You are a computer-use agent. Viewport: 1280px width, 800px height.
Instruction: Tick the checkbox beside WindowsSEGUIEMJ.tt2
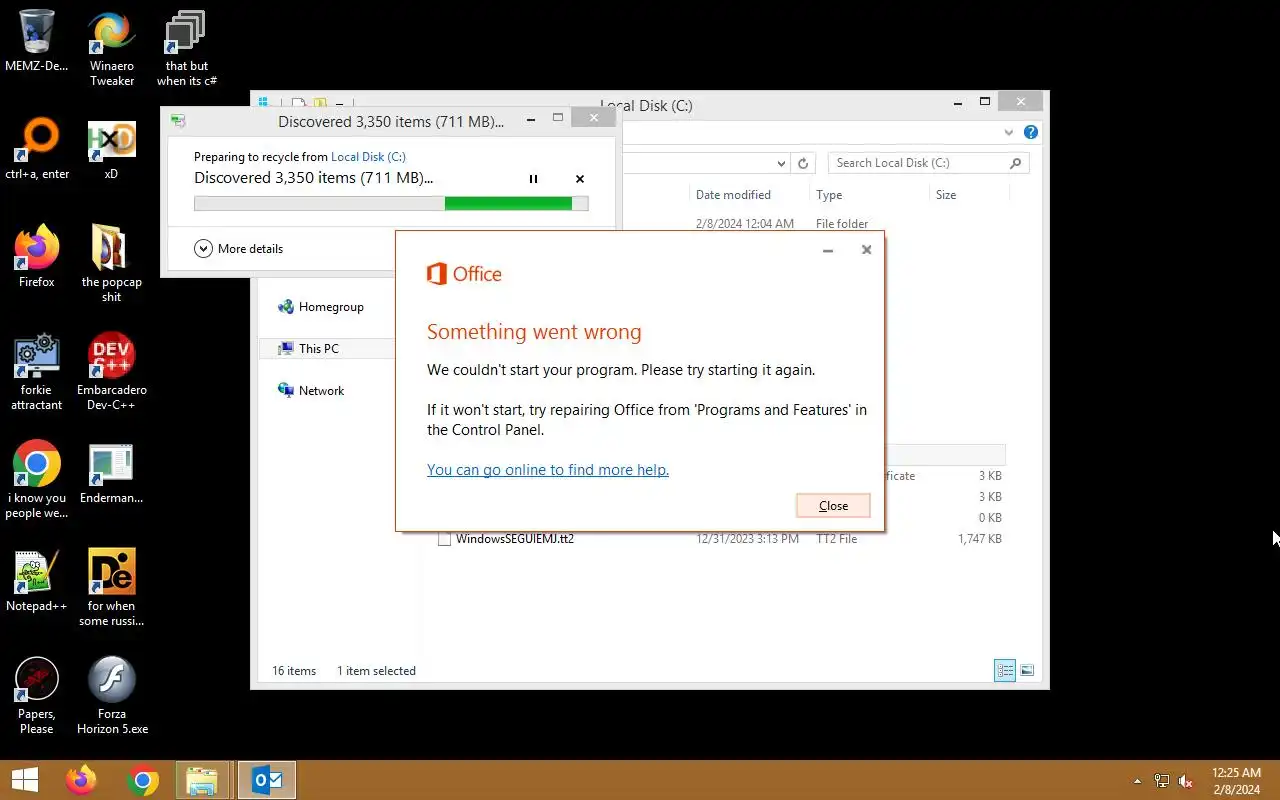tap(444, 539)
